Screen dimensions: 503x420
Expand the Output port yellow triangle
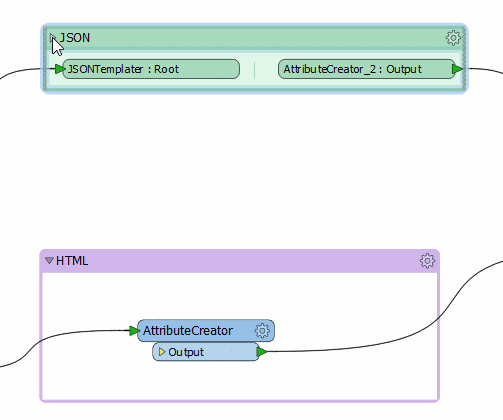pyautogui.click(x=162, y=352)
